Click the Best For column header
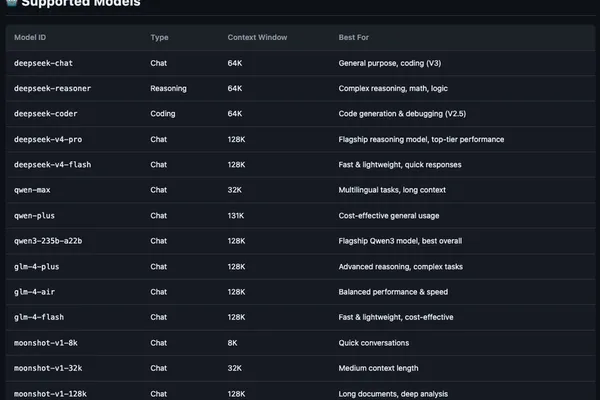The height and width of the screenshot is (400, 600). tap(354, 38)
